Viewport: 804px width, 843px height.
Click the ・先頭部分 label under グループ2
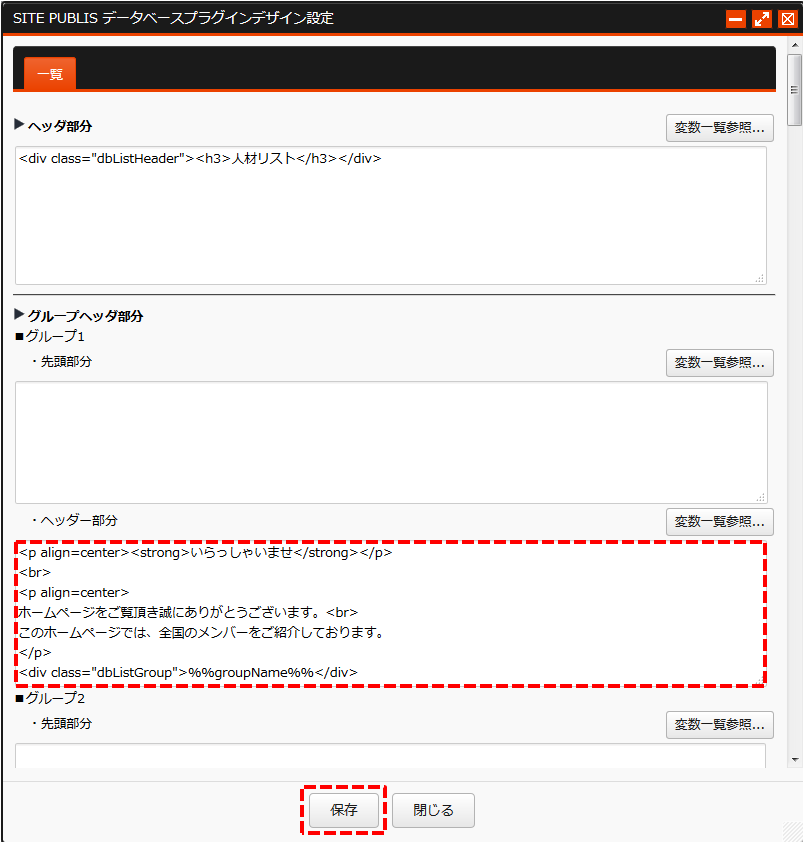60,724
